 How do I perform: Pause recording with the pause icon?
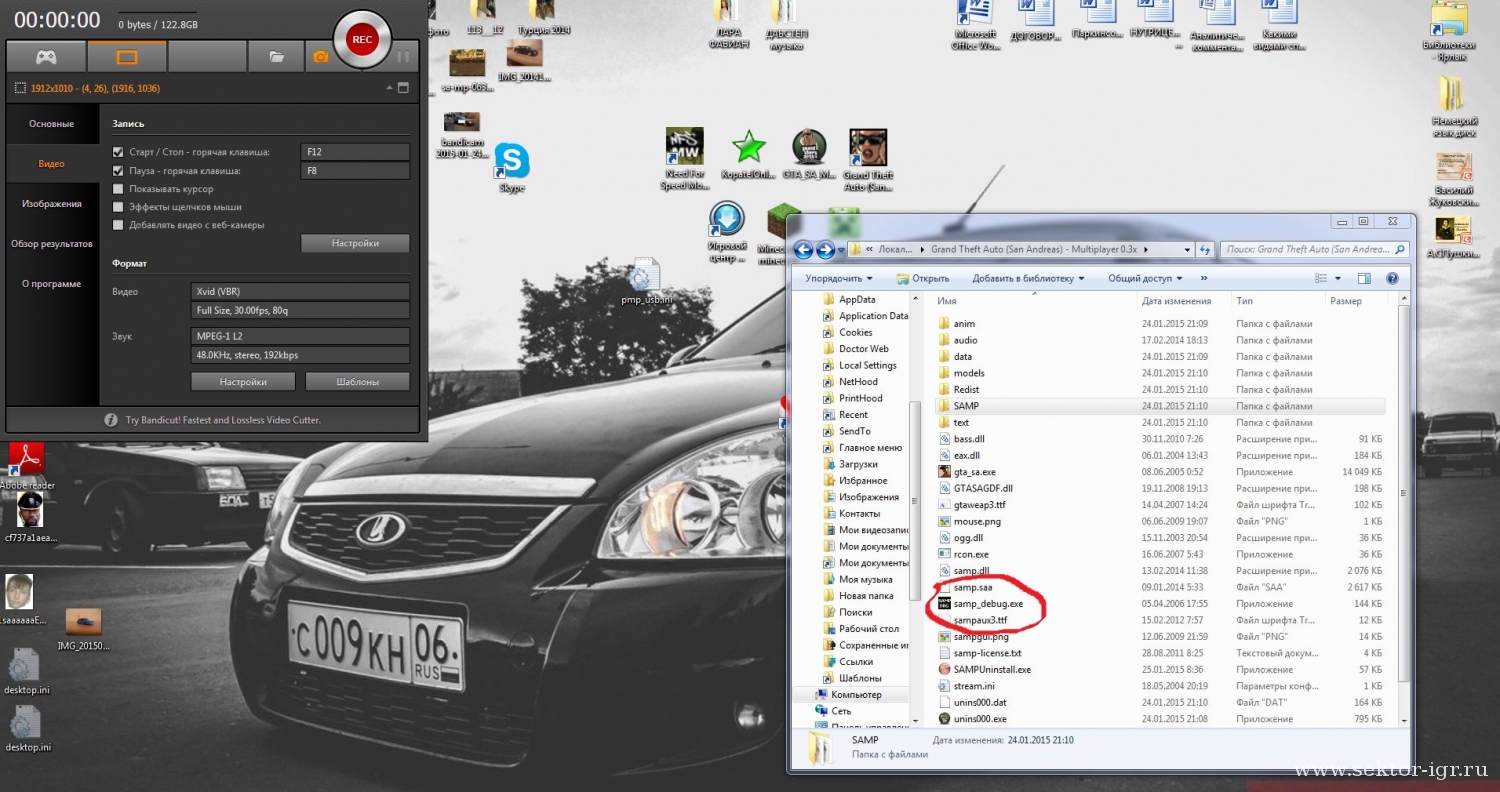403,57
